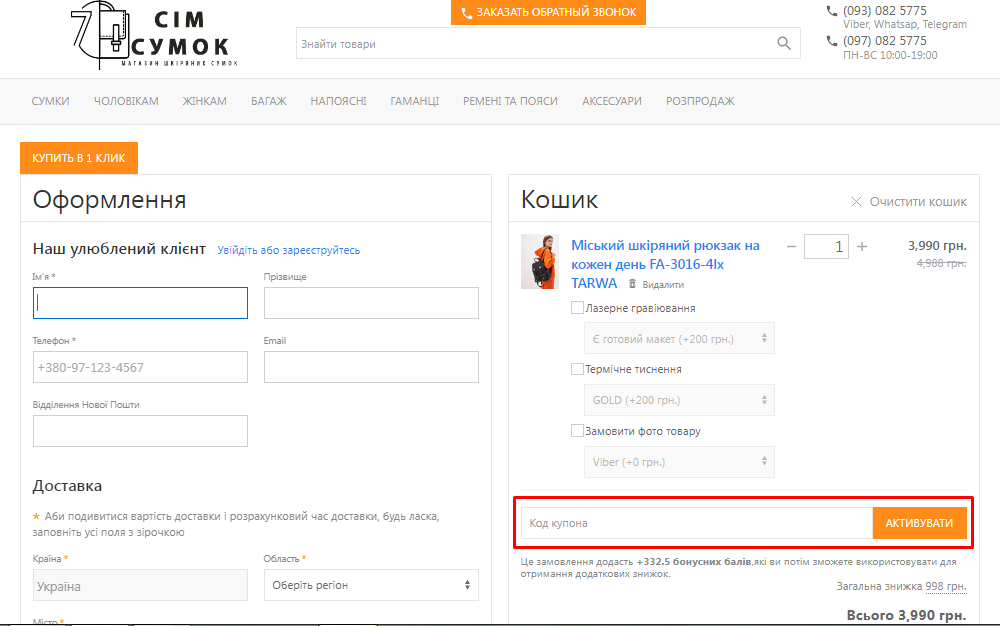Enable the Термічне тиснення checkbox

[x=577, y=369]
